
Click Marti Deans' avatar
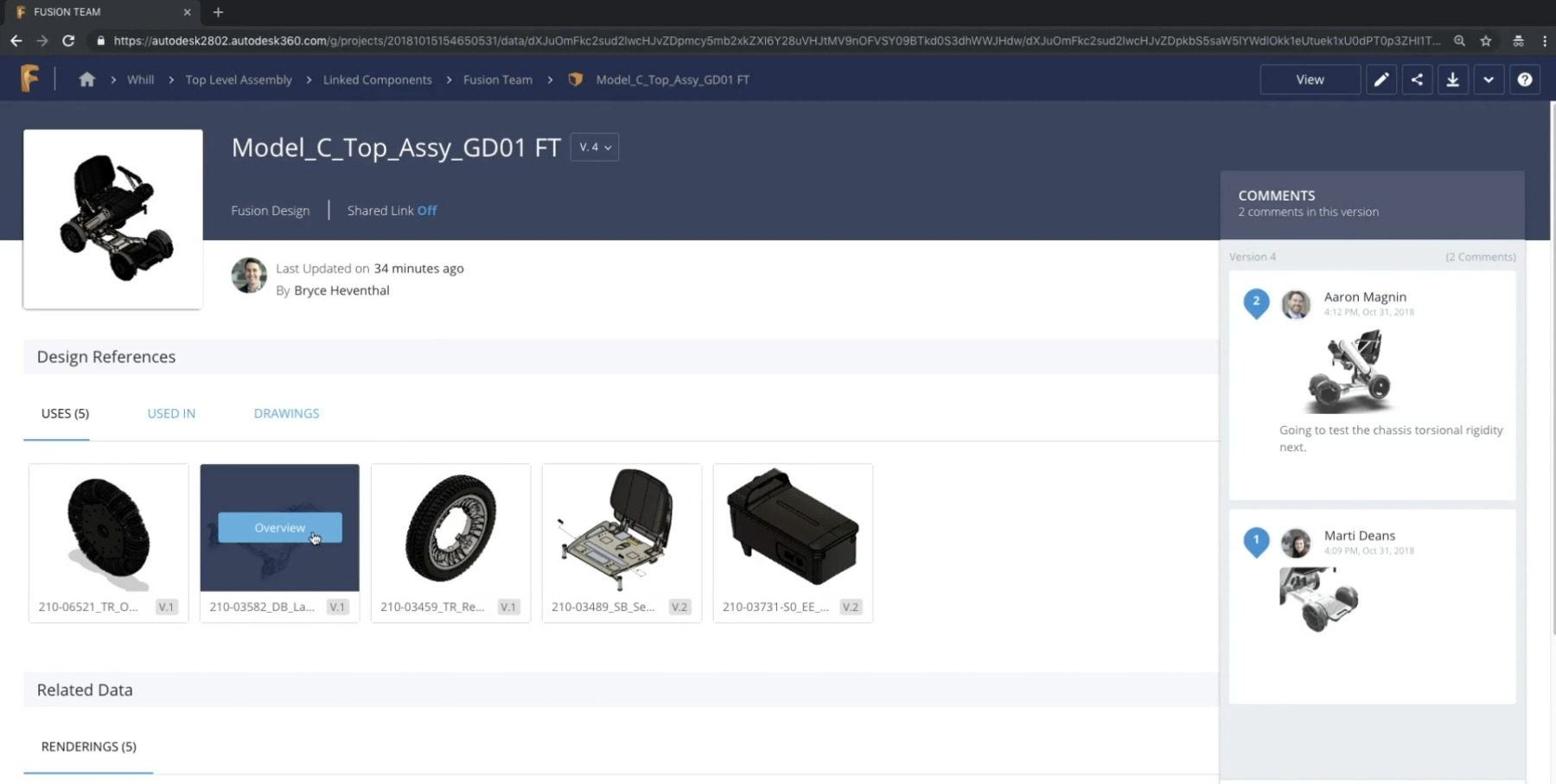click(x=1296, y=543)
